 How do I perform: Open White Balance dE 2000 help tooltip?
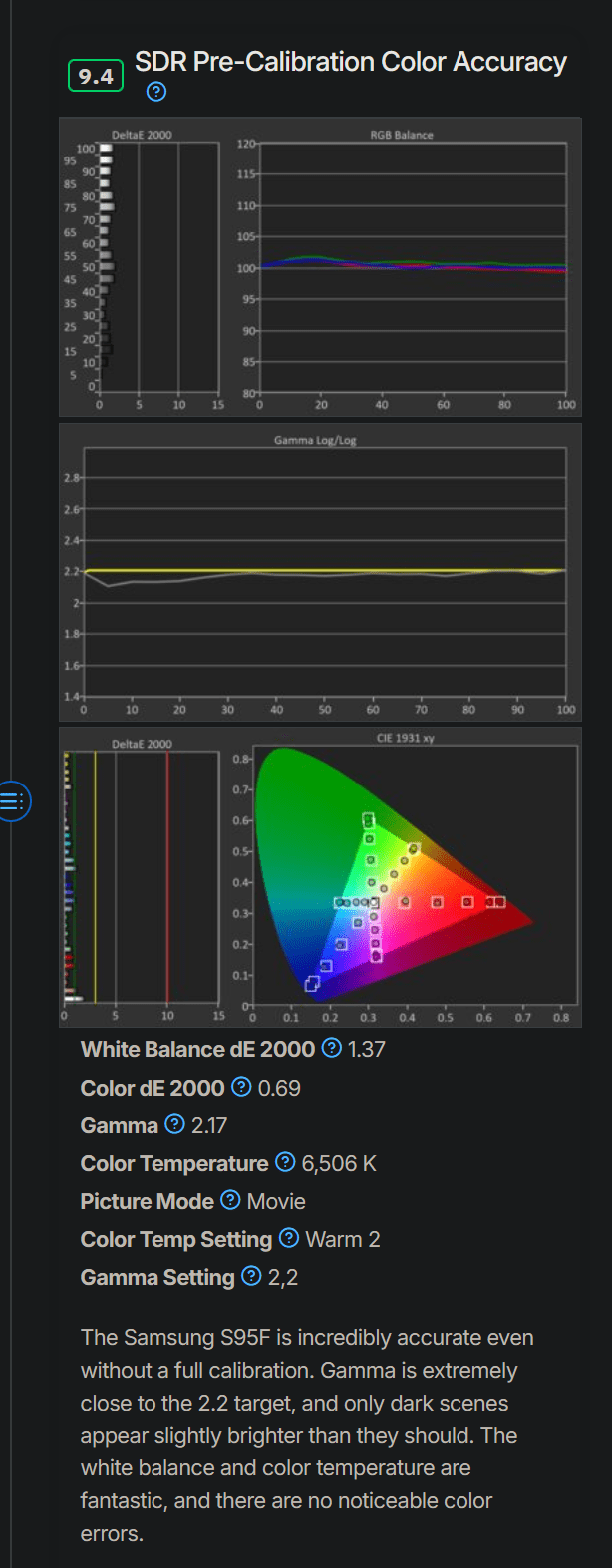coord(332,1048)
